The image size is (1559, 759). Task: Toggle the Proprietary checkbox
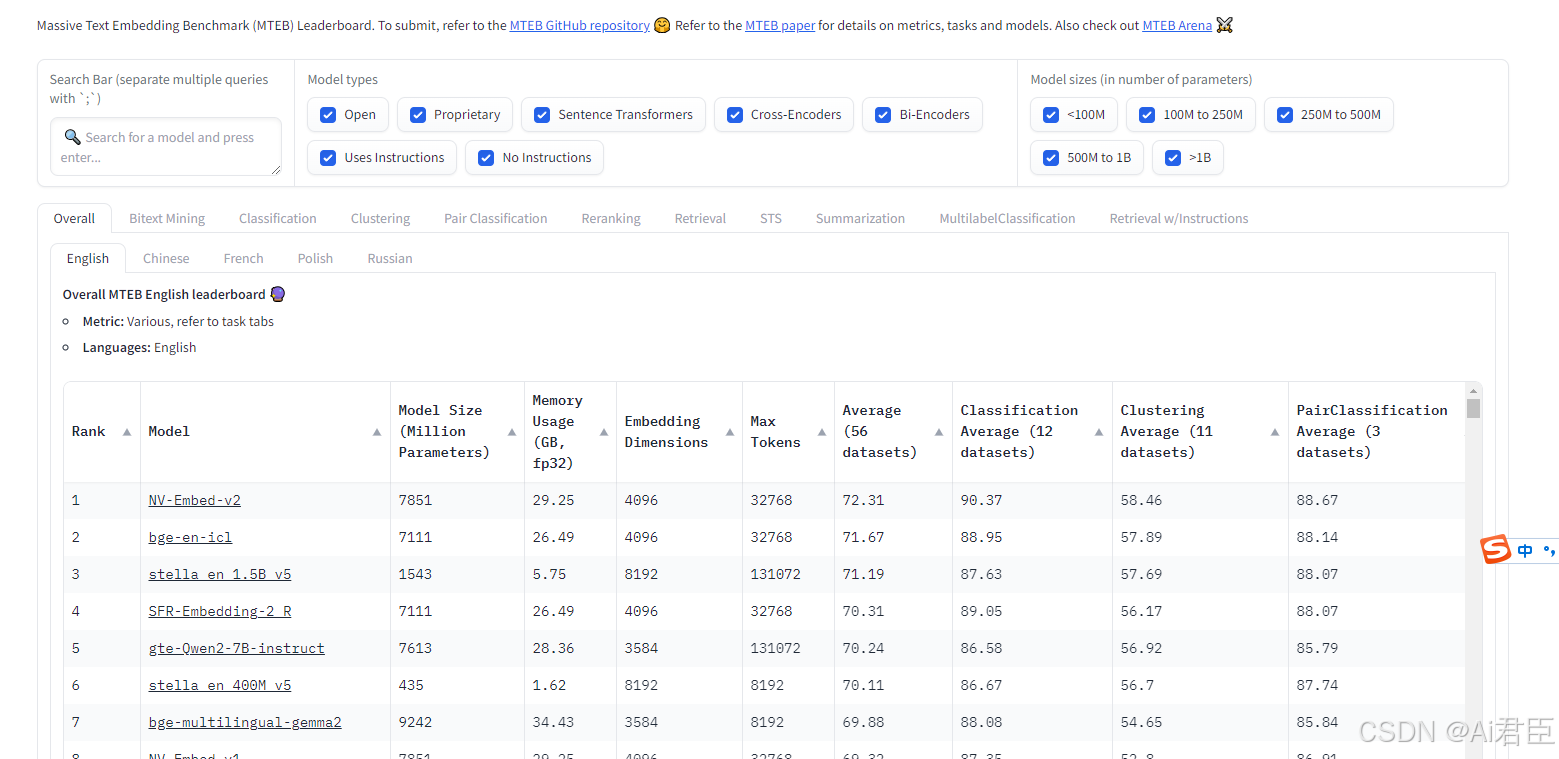coord(418,115)
